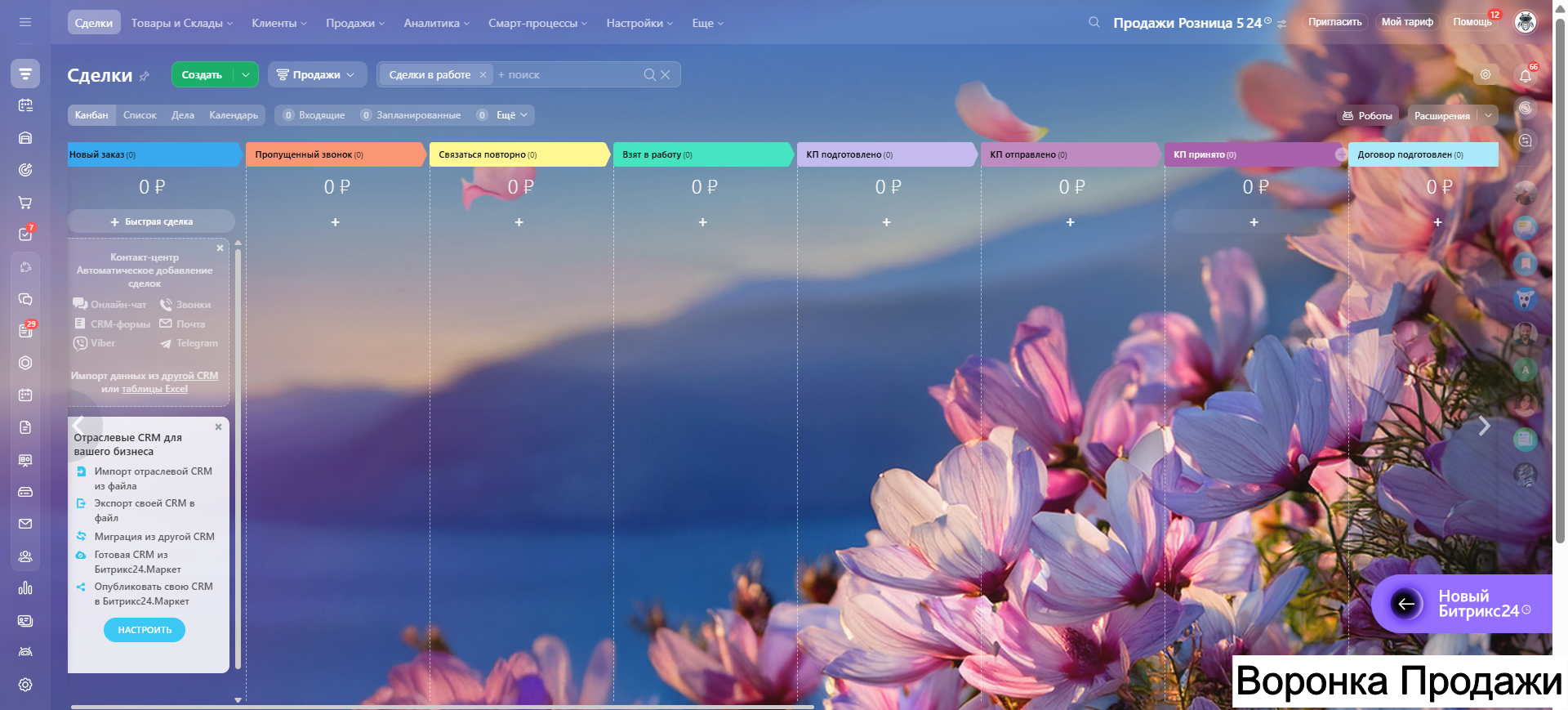Image resolution: width=1568 pixels, height=710 pixels.
Task: Switch to the Список view tab
Action: (140, 115)
